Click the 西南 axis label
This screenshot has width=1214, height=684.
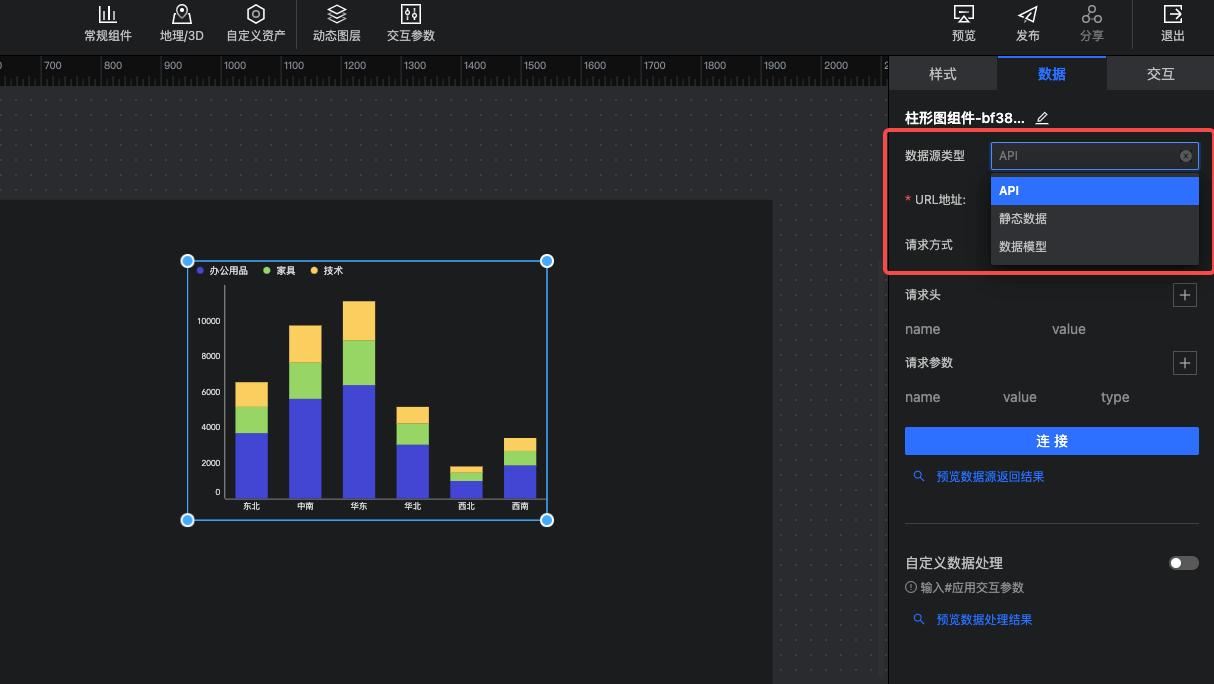coord(520,507)
